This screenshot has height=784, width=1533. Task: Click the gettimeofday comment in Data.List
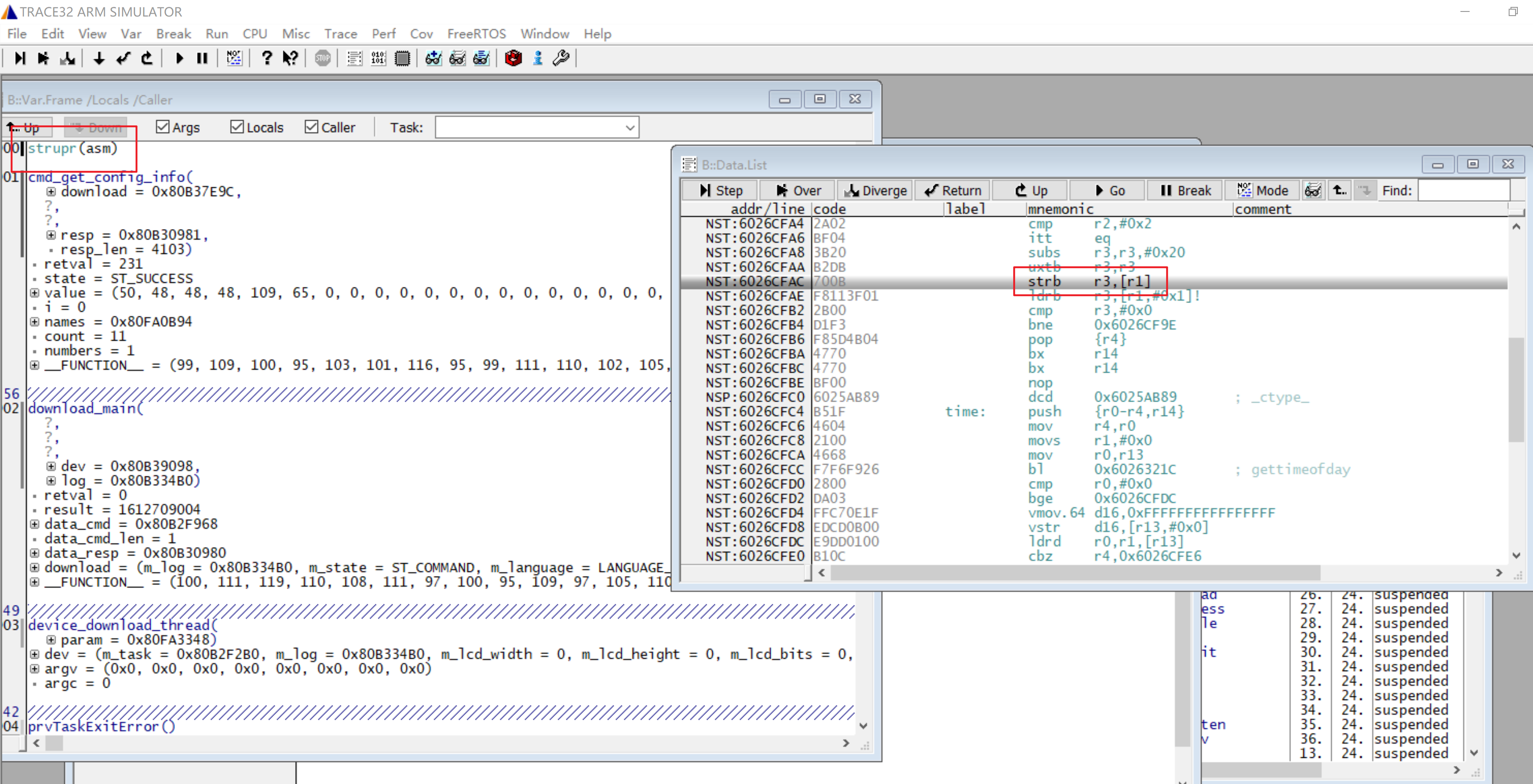1300,470
